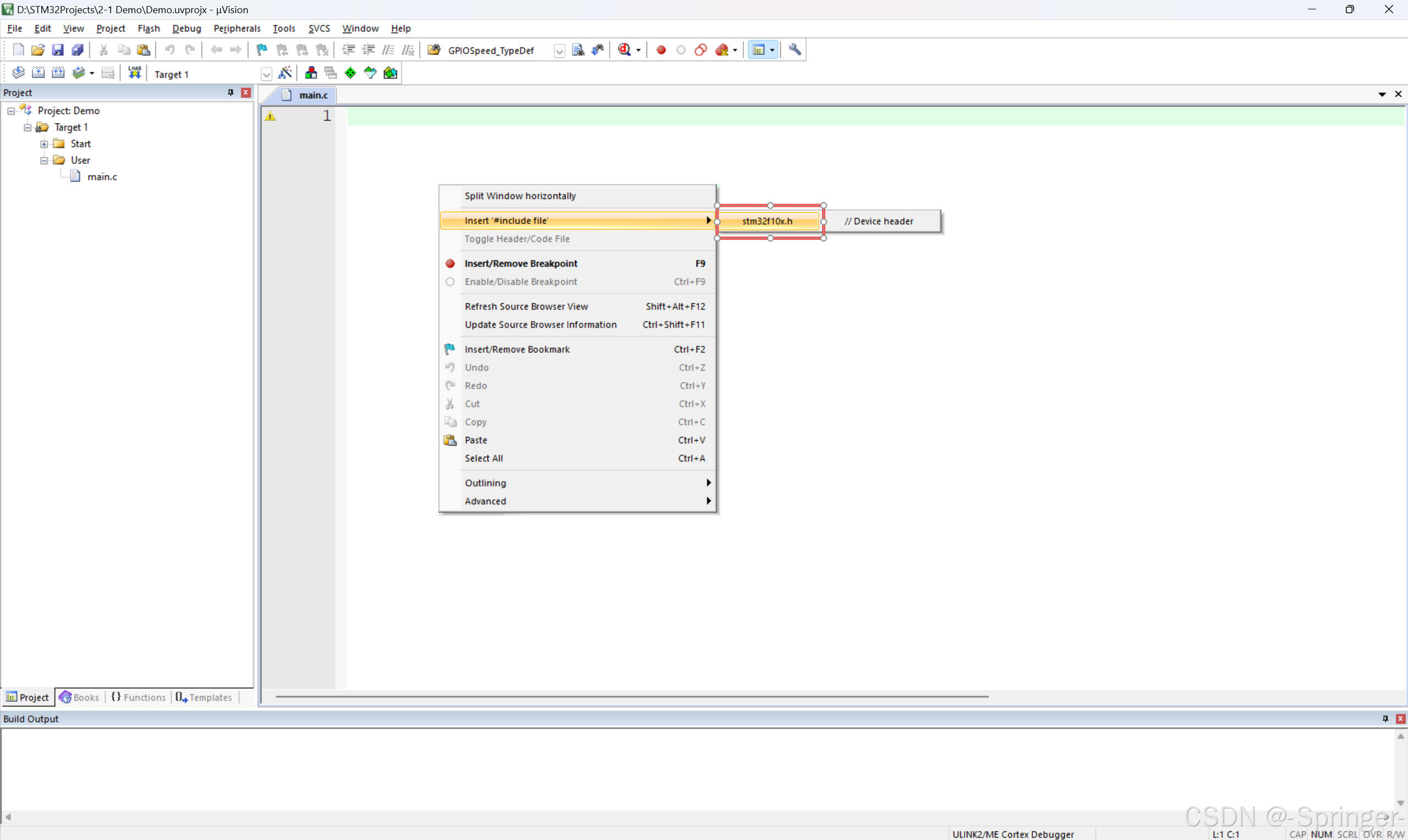This screenshot has width=1408, height=840.
Task: Click the Manage Project Items icon
Action: point(311,73)
